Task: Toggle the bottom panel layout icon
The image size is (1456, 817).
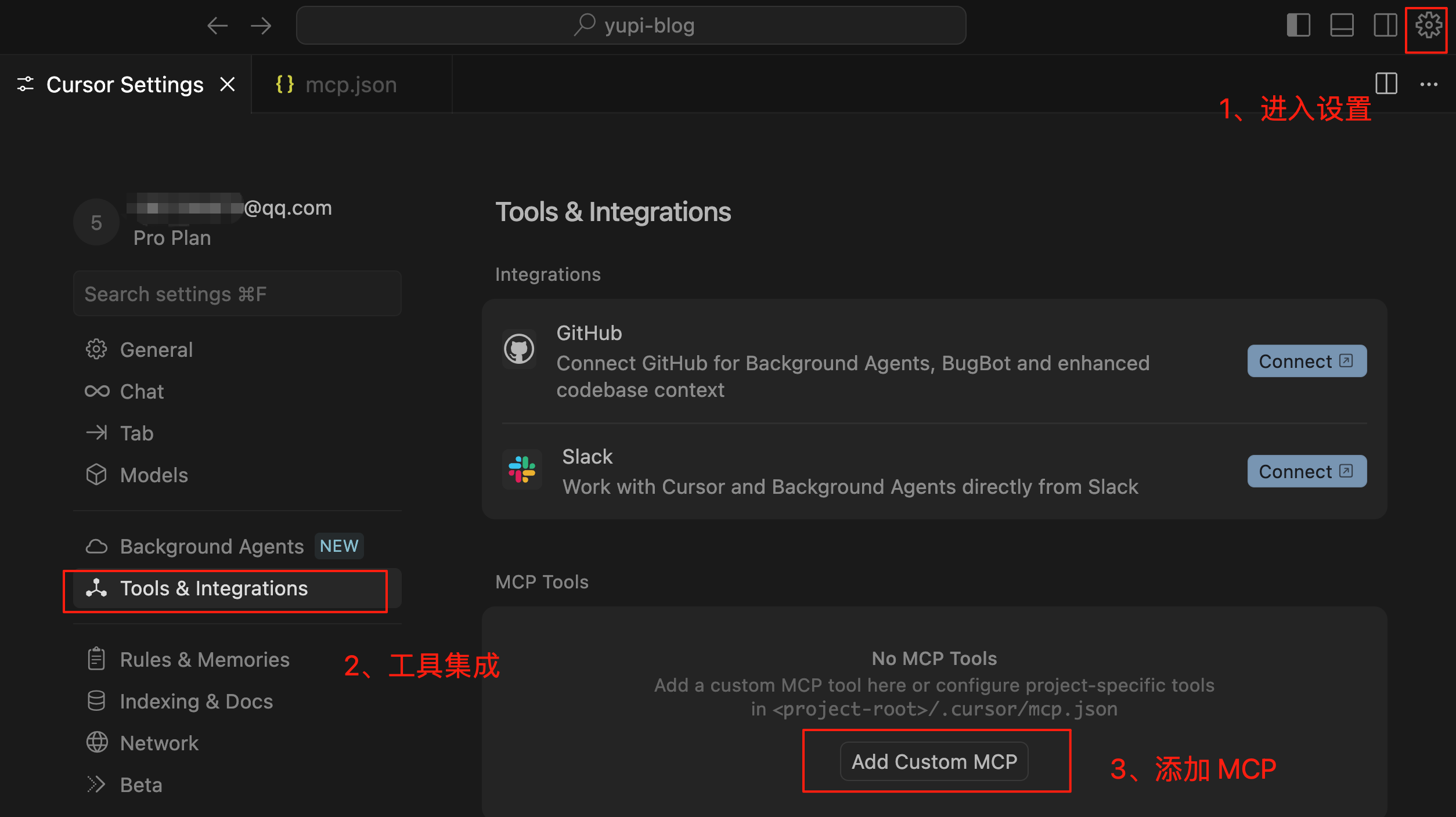Action: point(1342,26)
